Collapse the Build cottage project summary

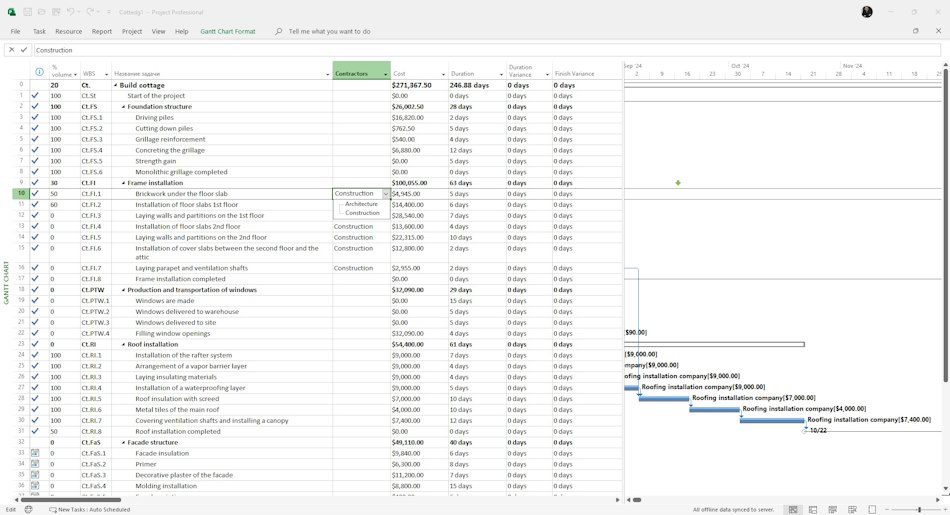coord(115,85)
